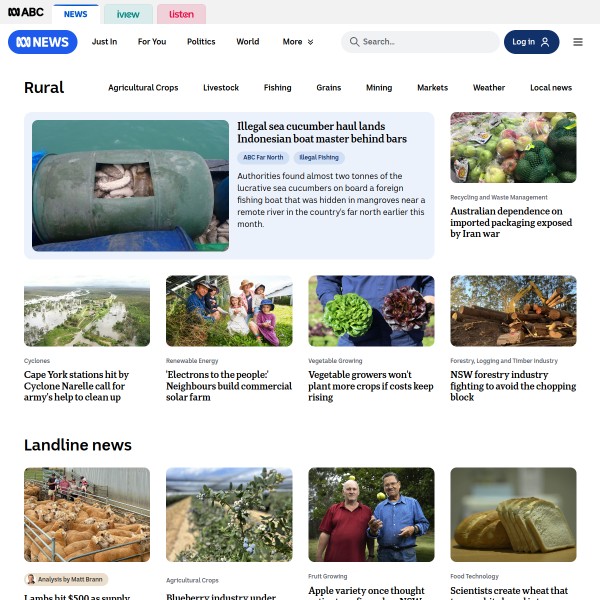Click the lettuce vegetable growers image
600x600 pixels.
(x=371, y=311)
